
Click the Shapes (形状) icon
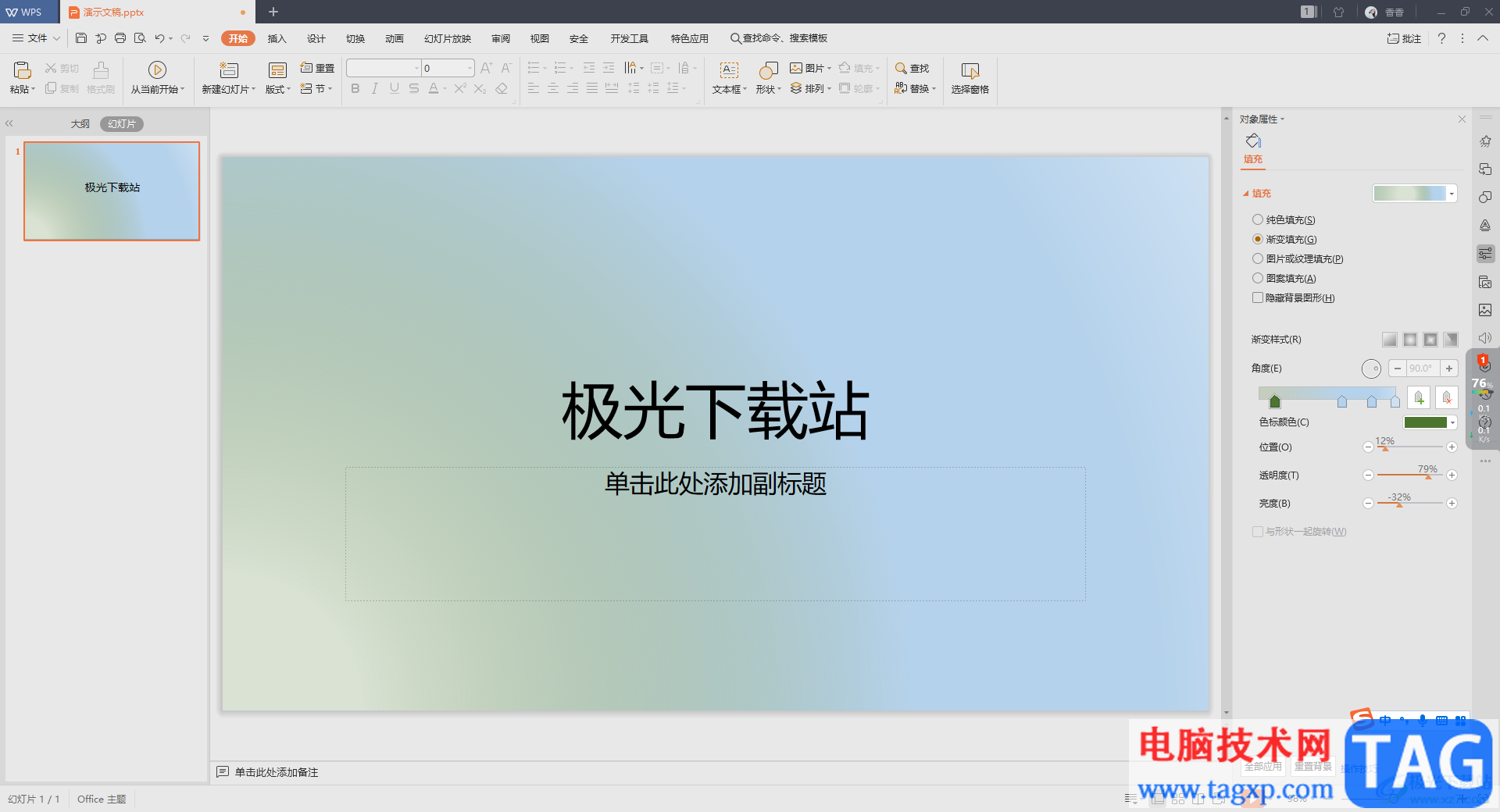point(769,71)
